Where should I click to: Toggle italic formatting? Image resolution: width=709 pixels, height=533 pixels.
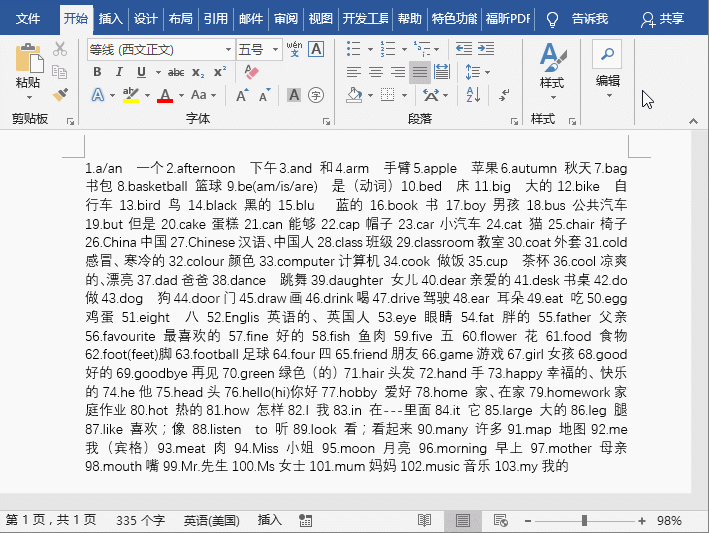(119, 72)
